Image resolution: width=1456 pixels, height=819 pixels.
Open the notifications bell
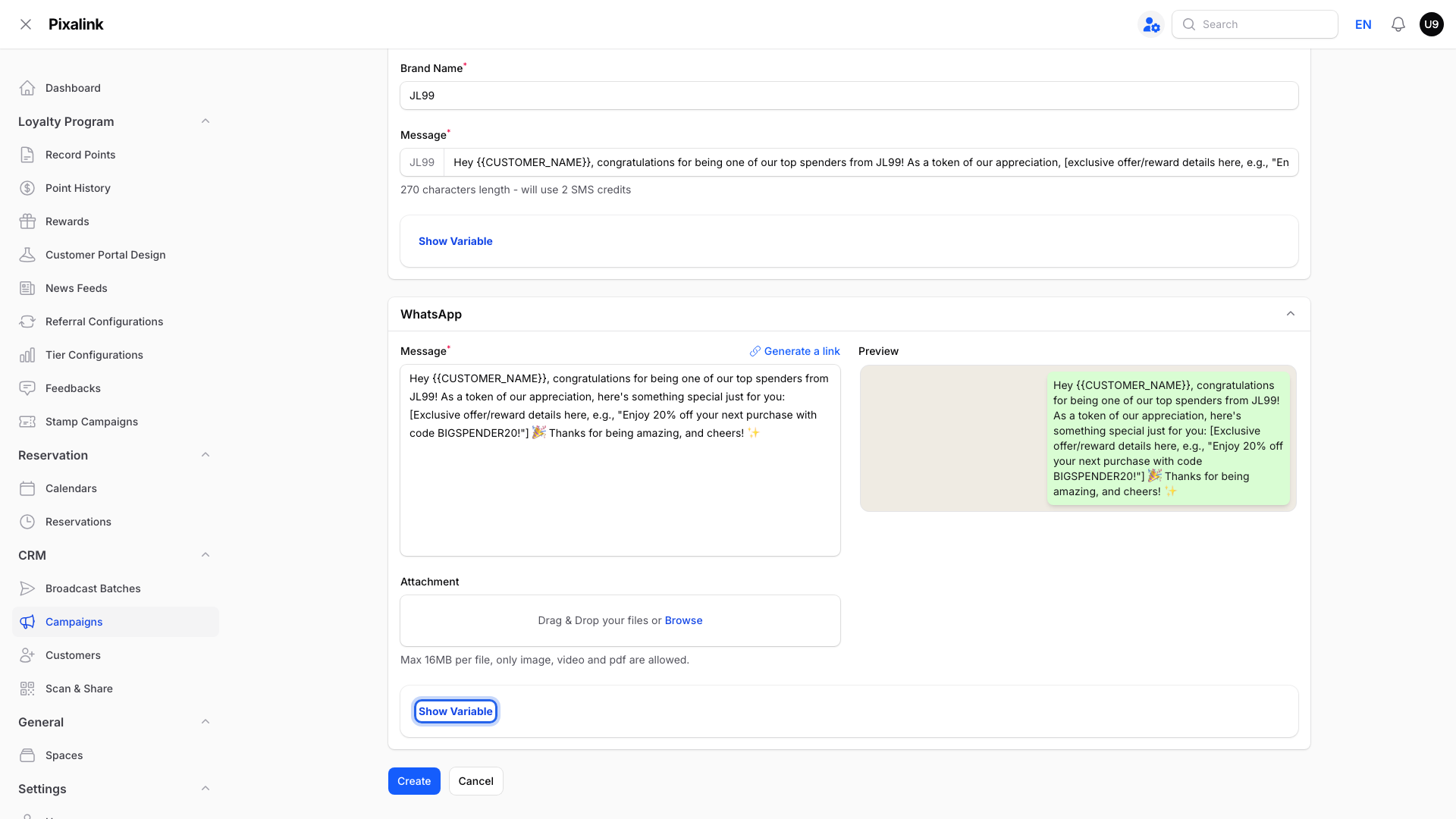(x=1398, y=24)
